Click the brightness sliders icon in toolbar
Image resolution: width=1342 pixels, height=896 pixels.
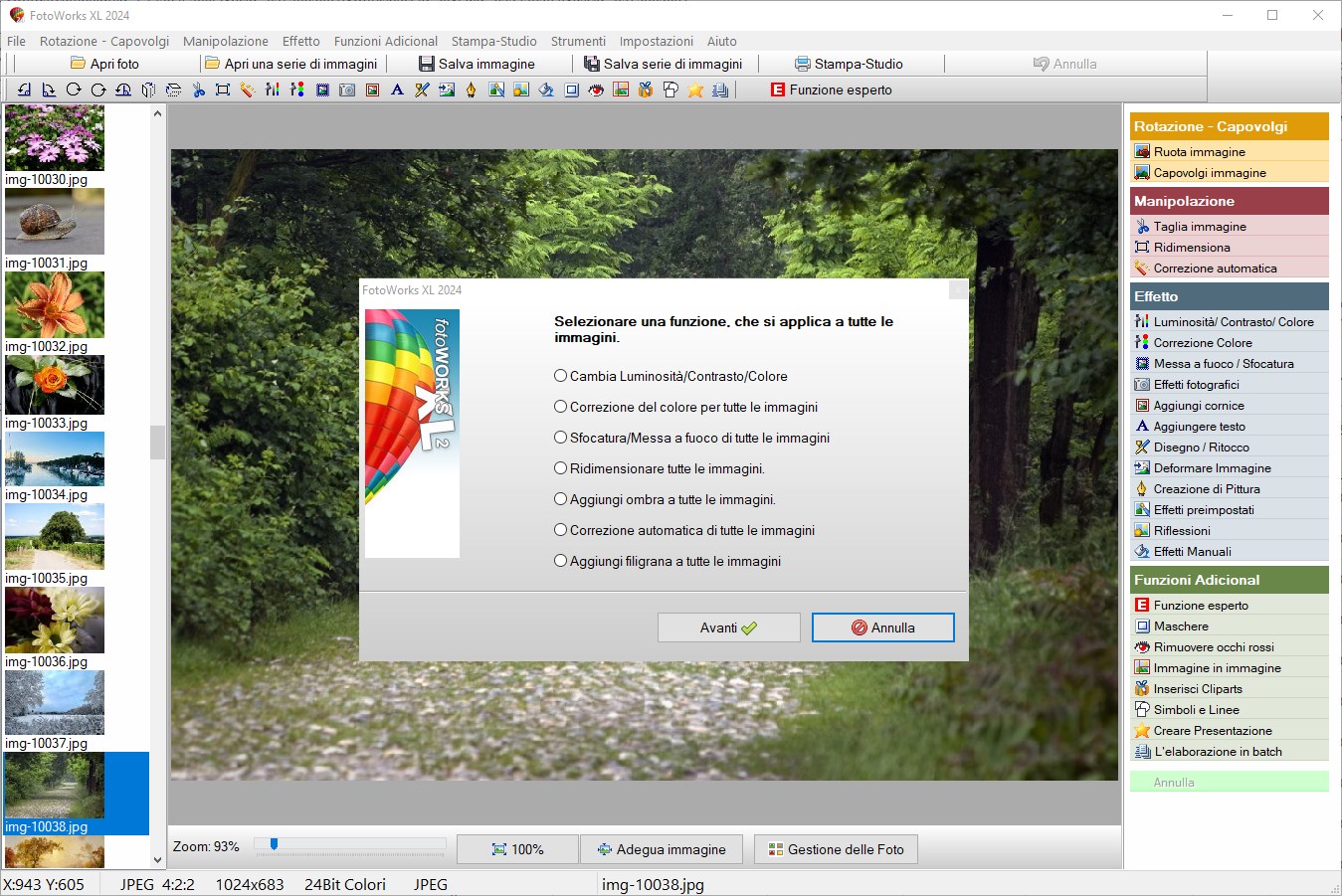click(x=273, y=90)
